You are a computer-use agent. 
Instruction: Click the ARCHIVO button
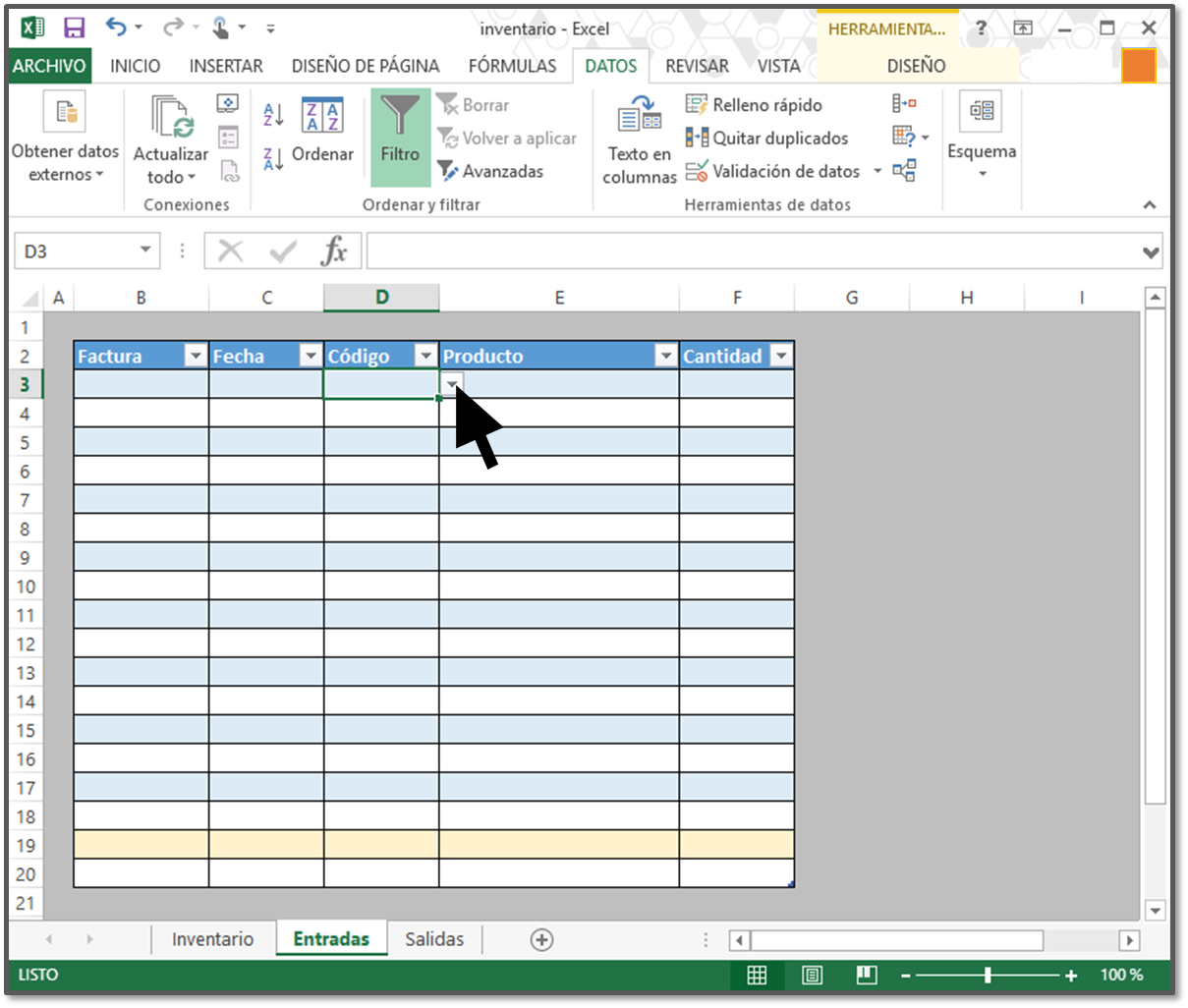(49, 66)
